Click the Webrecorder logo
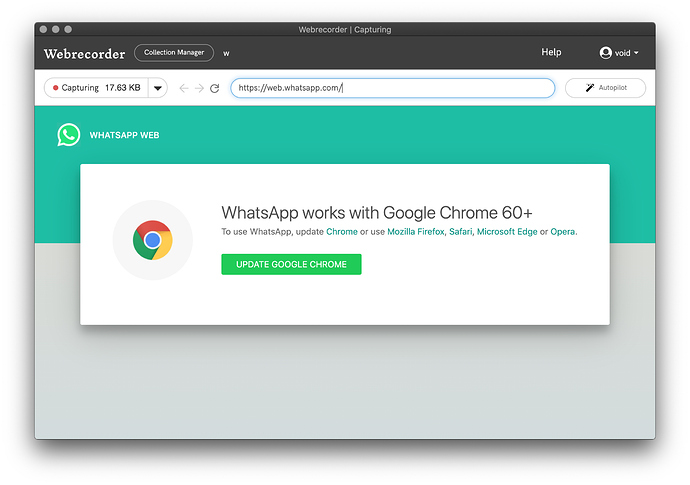Viewport: 690px width, 485px height. coord(84,53)
